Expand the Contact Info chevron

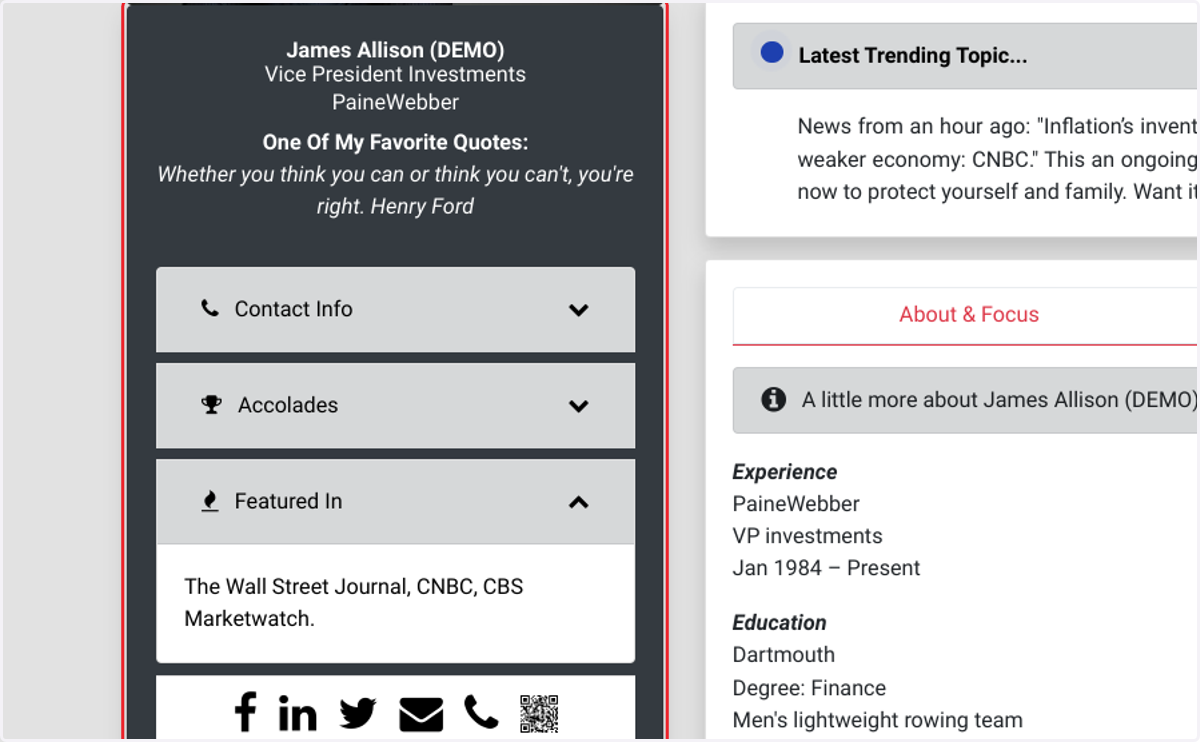point(578,310)
